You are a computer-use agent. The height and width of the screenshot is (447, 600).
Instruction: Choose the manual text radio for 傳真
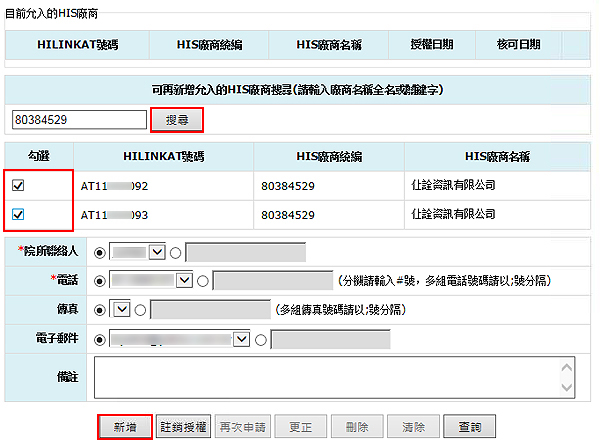click(139, 310)
